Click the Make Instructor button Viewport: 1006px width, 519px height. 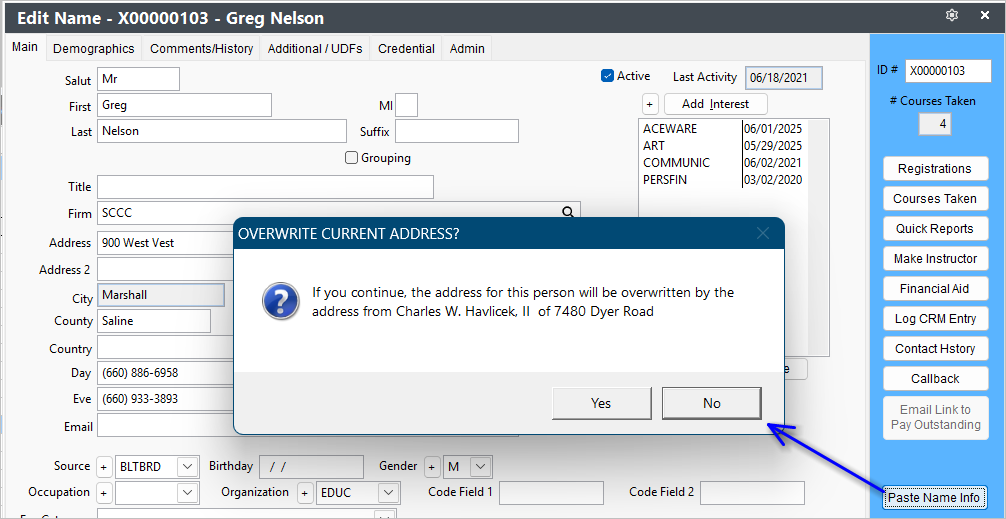point(935,259)
